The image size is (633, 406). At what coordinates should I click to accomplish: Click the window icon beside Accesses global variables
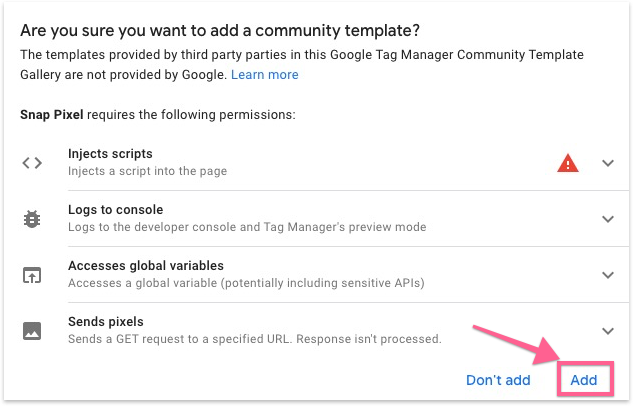32,275
